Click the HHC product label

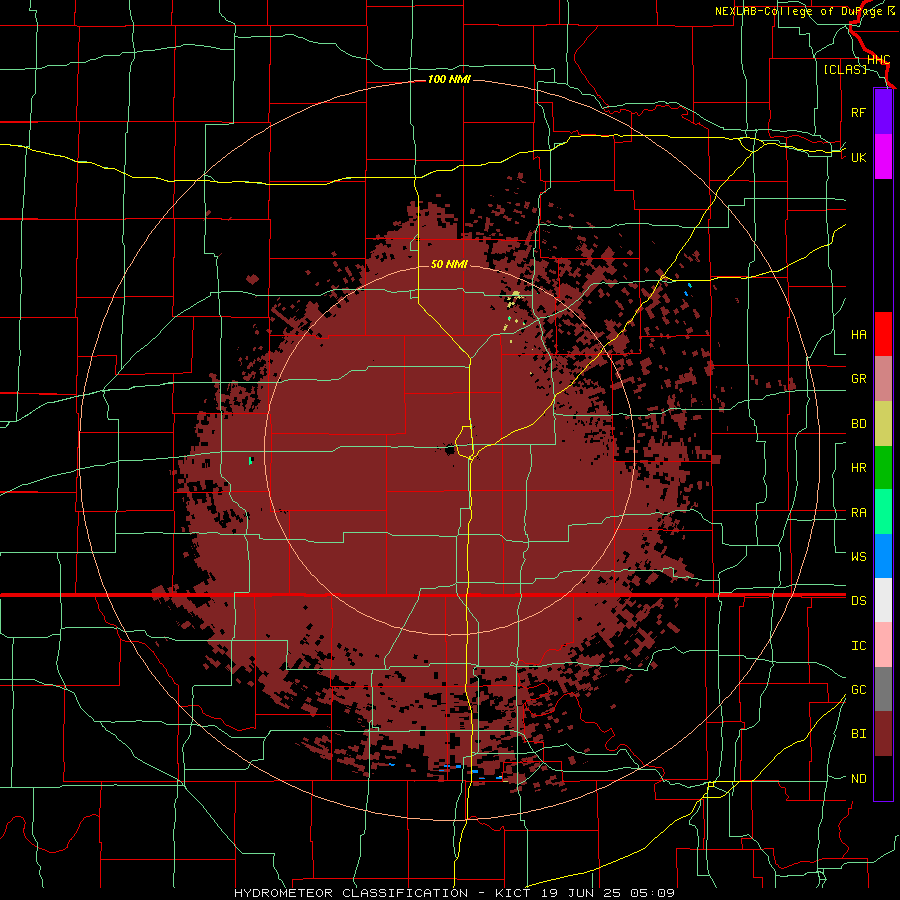878,59
